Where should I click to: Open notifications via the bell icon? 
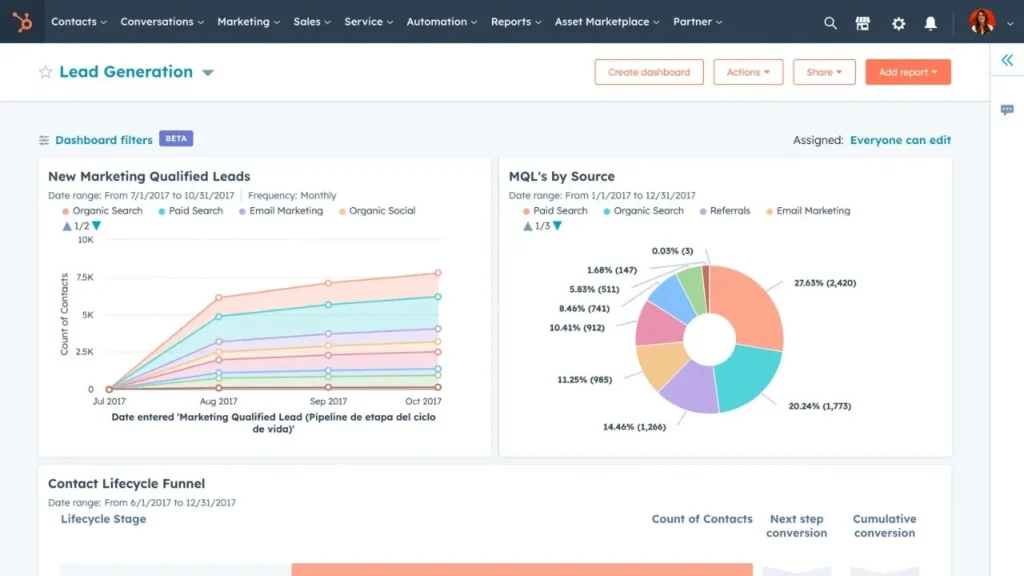tap(931, 23)
